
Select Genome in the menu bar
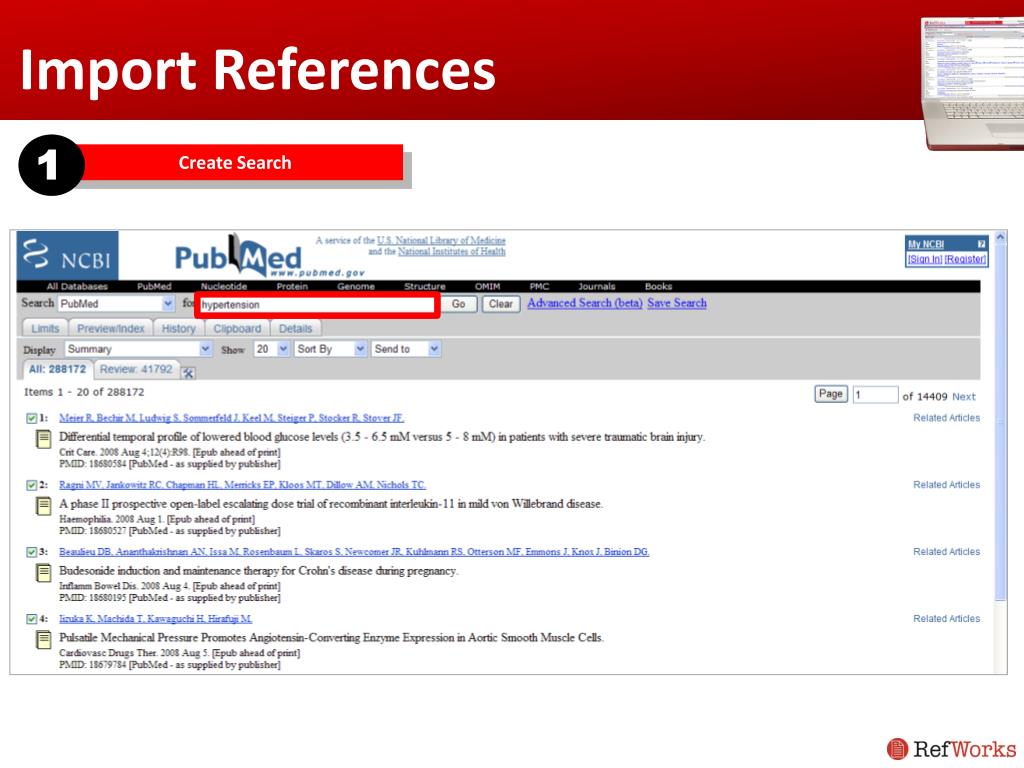coord(356,286)
